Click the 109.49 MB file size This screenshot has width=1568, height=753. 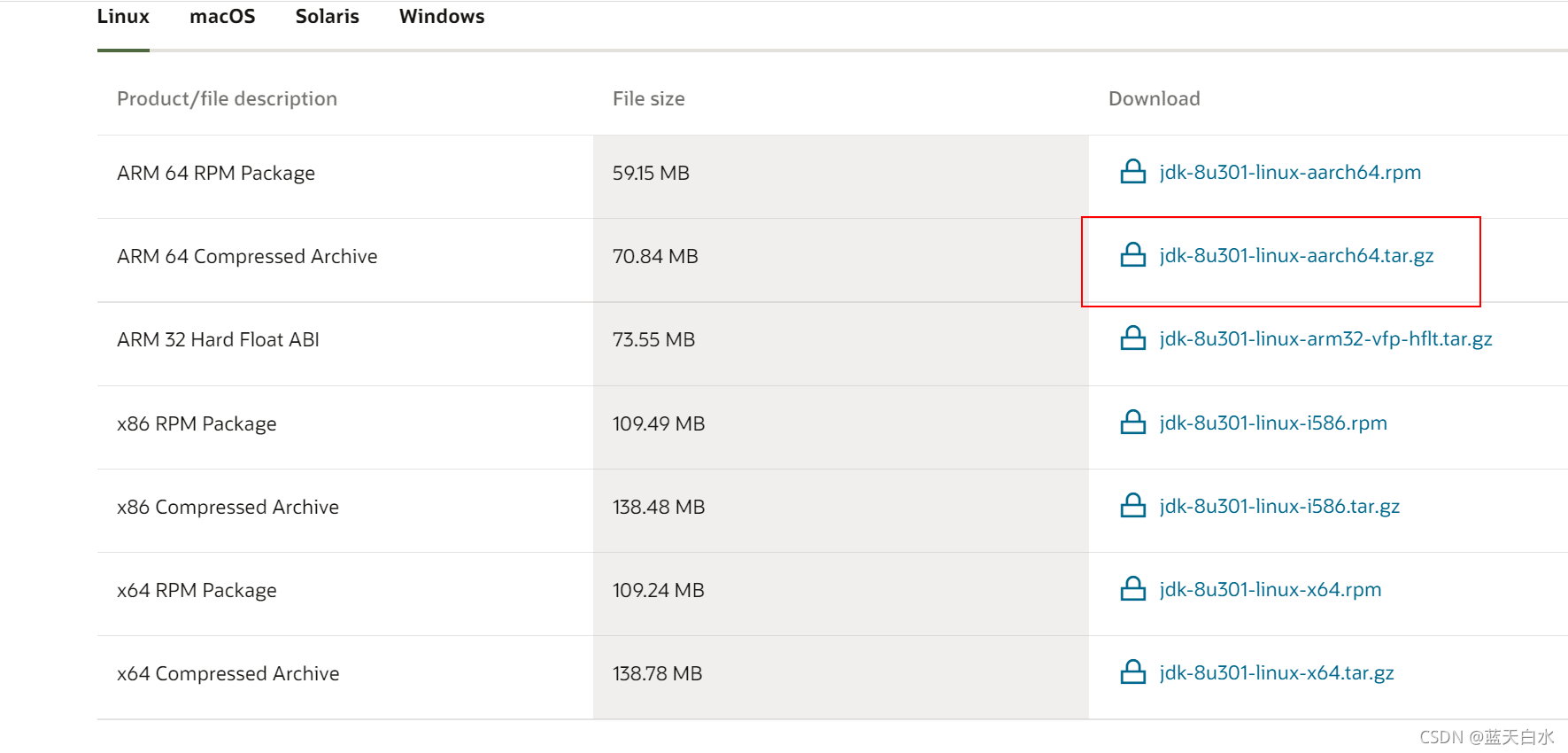[659, 423]
